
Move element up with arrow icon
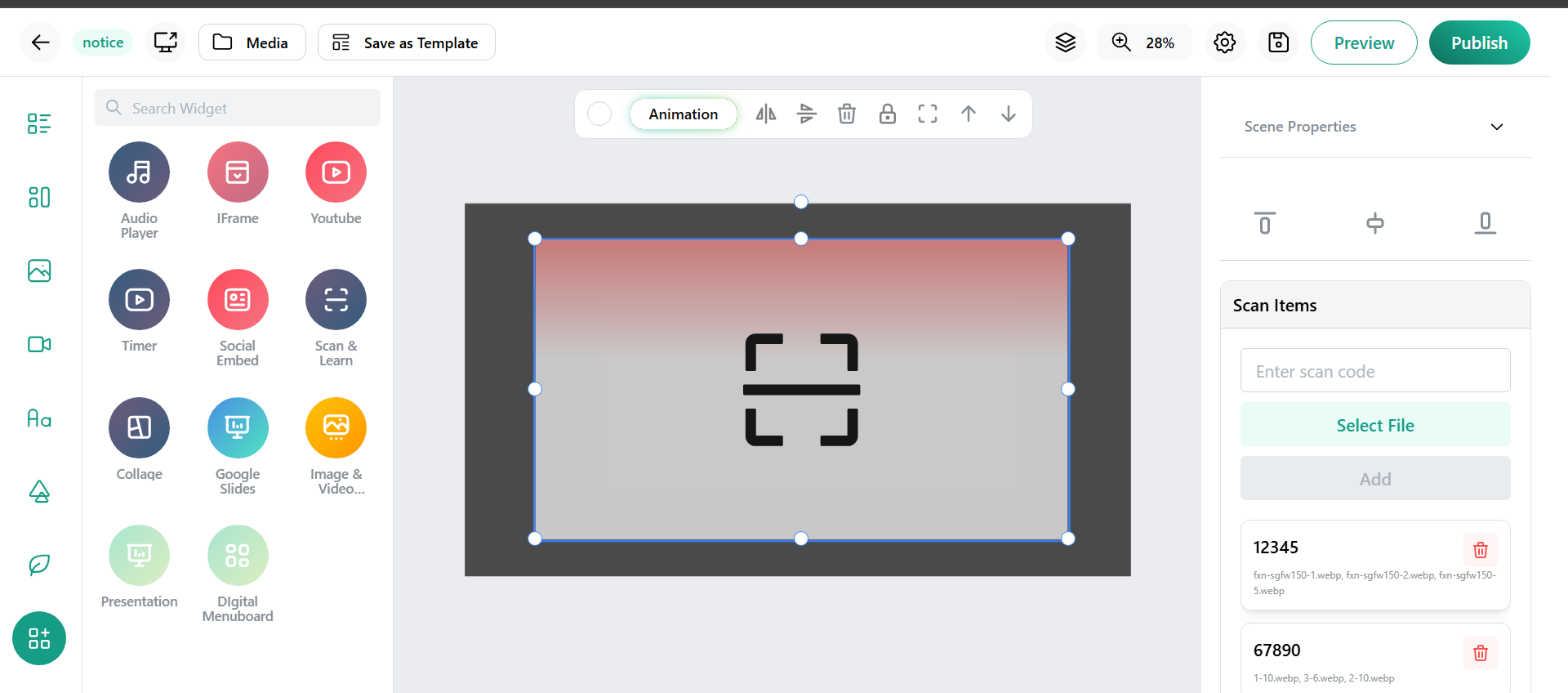pyautogui.click(x=968, y=114)
